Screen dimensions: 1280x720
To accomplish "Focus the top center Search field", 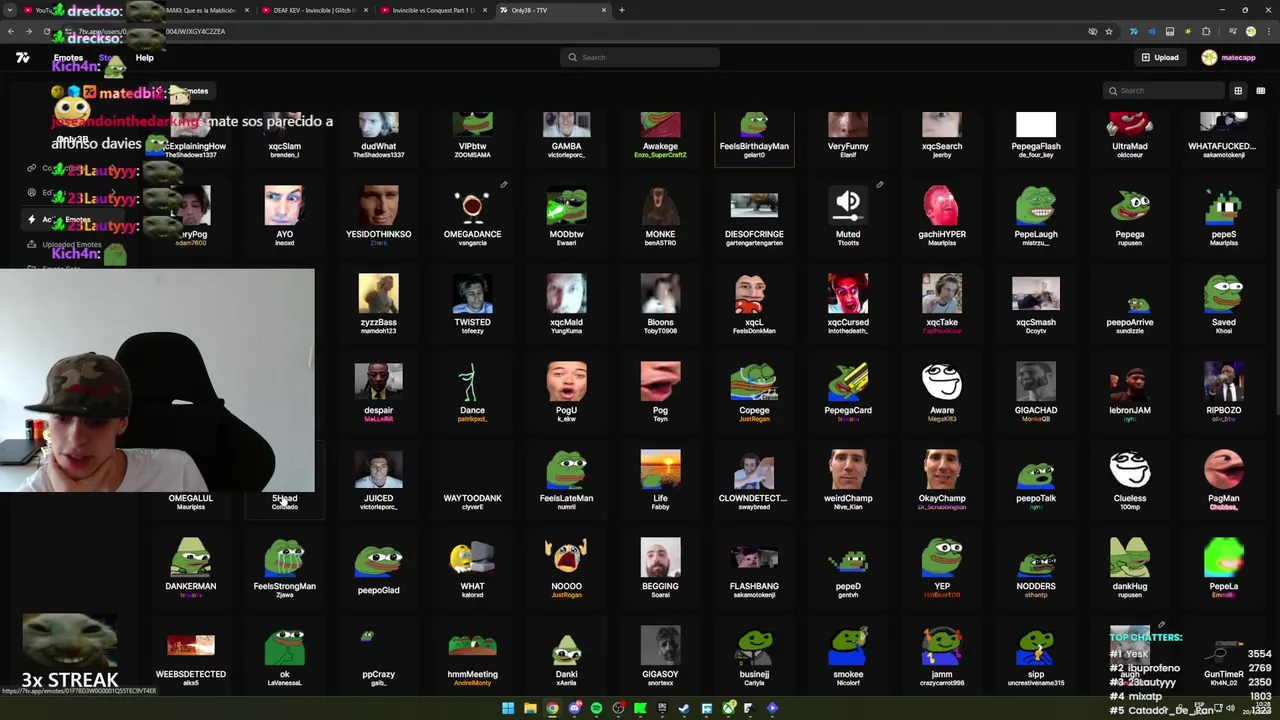I will [640, 57].
